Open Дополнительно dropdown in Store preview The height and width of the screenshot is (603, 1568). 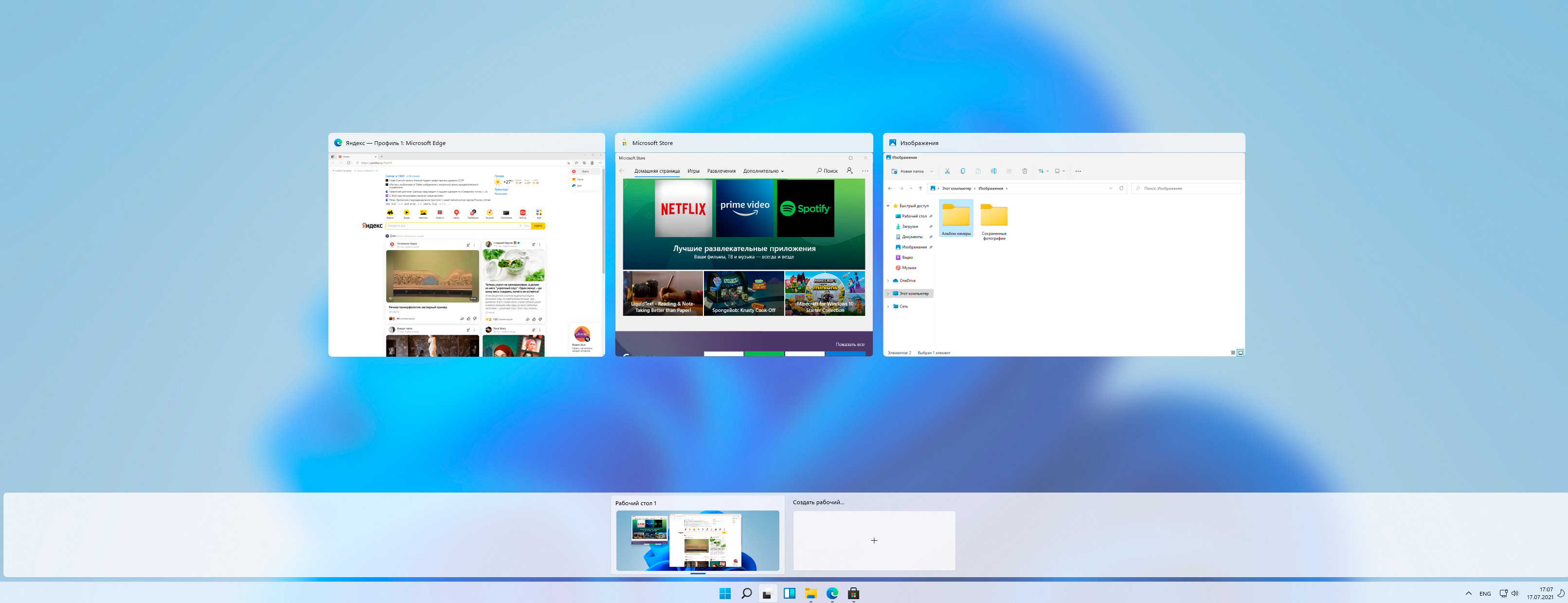pos(763,171)
